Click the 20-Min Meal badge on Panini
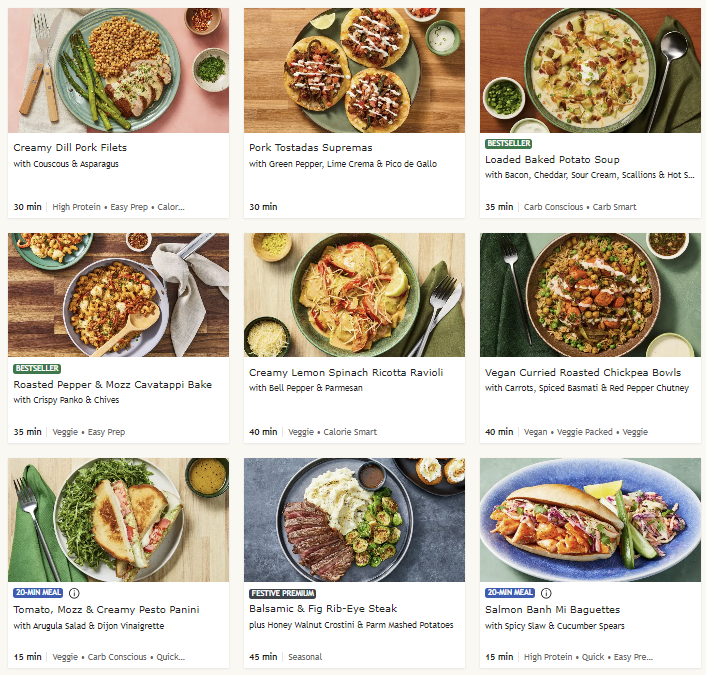Screen dimensions: 706x675 point(39,593)
